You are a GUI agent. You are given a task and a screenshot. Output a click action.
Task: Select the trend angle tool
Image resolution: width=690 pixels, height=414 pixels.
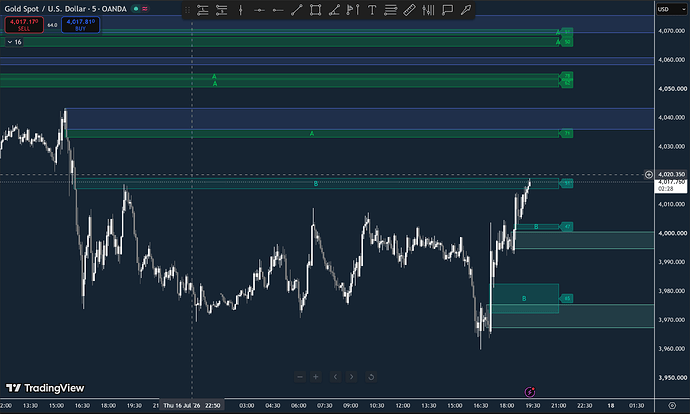[x=334, y=10]
